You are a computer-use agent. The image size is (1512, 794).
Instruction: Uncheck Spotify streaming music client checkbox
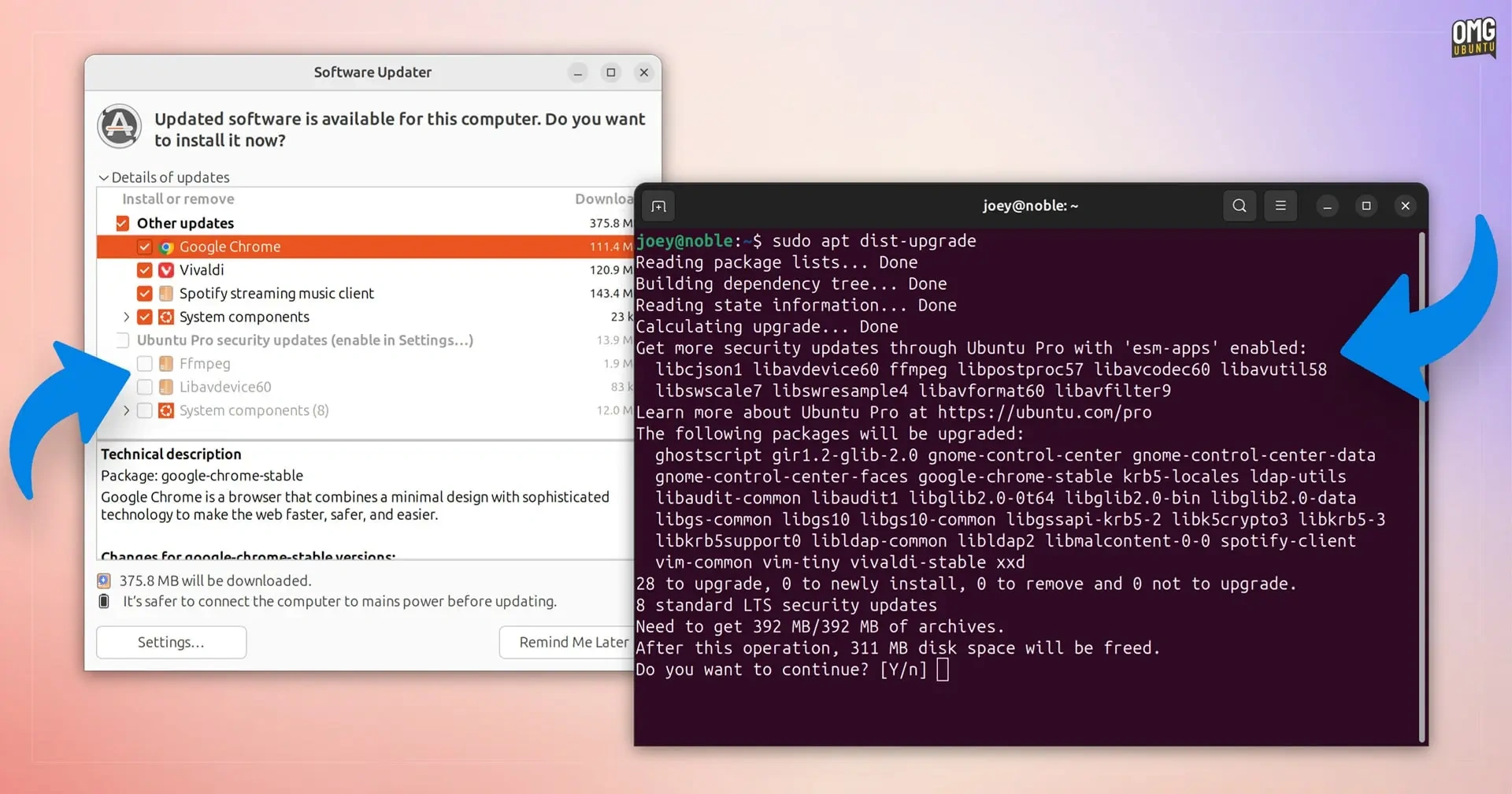tap(144, 294)
